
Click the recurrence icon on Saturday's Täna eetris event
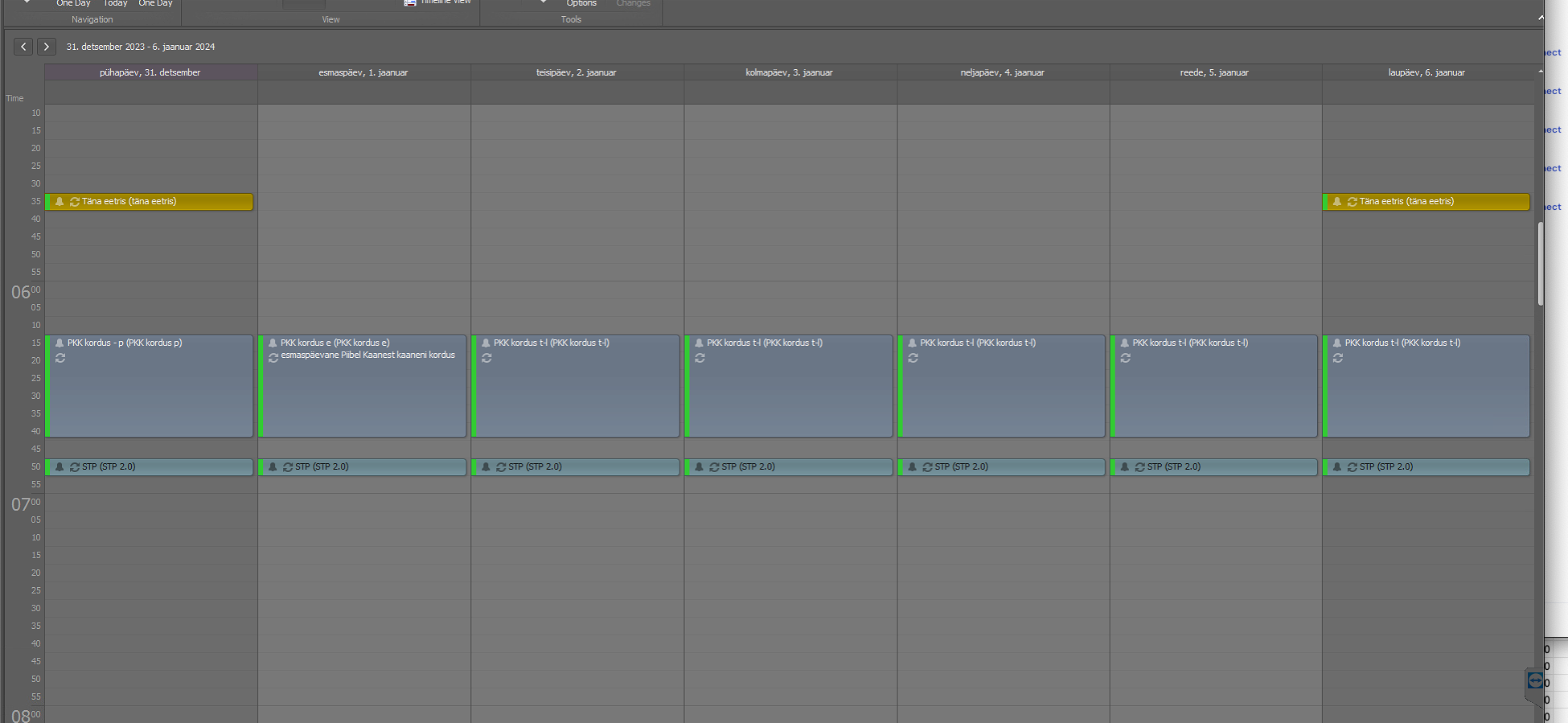coord(1352,202)
